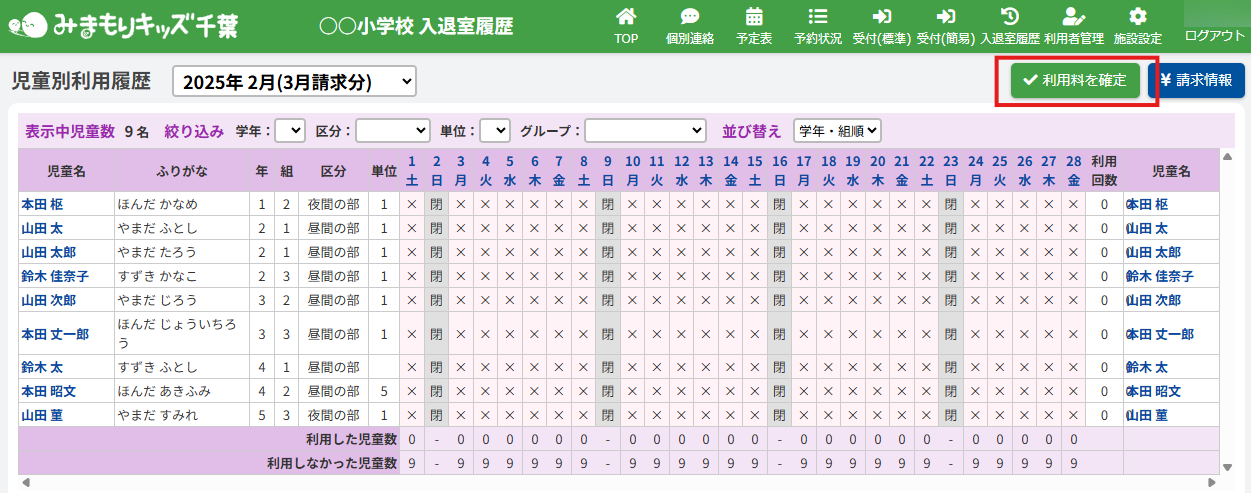
Task: Open 入退室履歴 history icon
Action: [x=1010, y=17]
